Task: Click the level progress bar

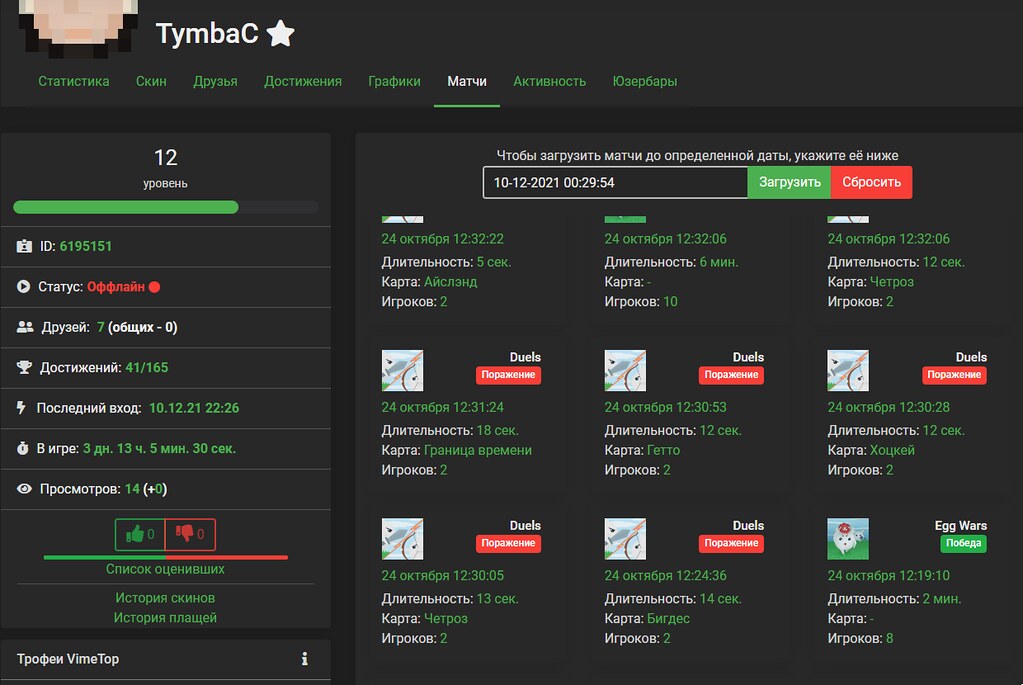Action: 165,207
